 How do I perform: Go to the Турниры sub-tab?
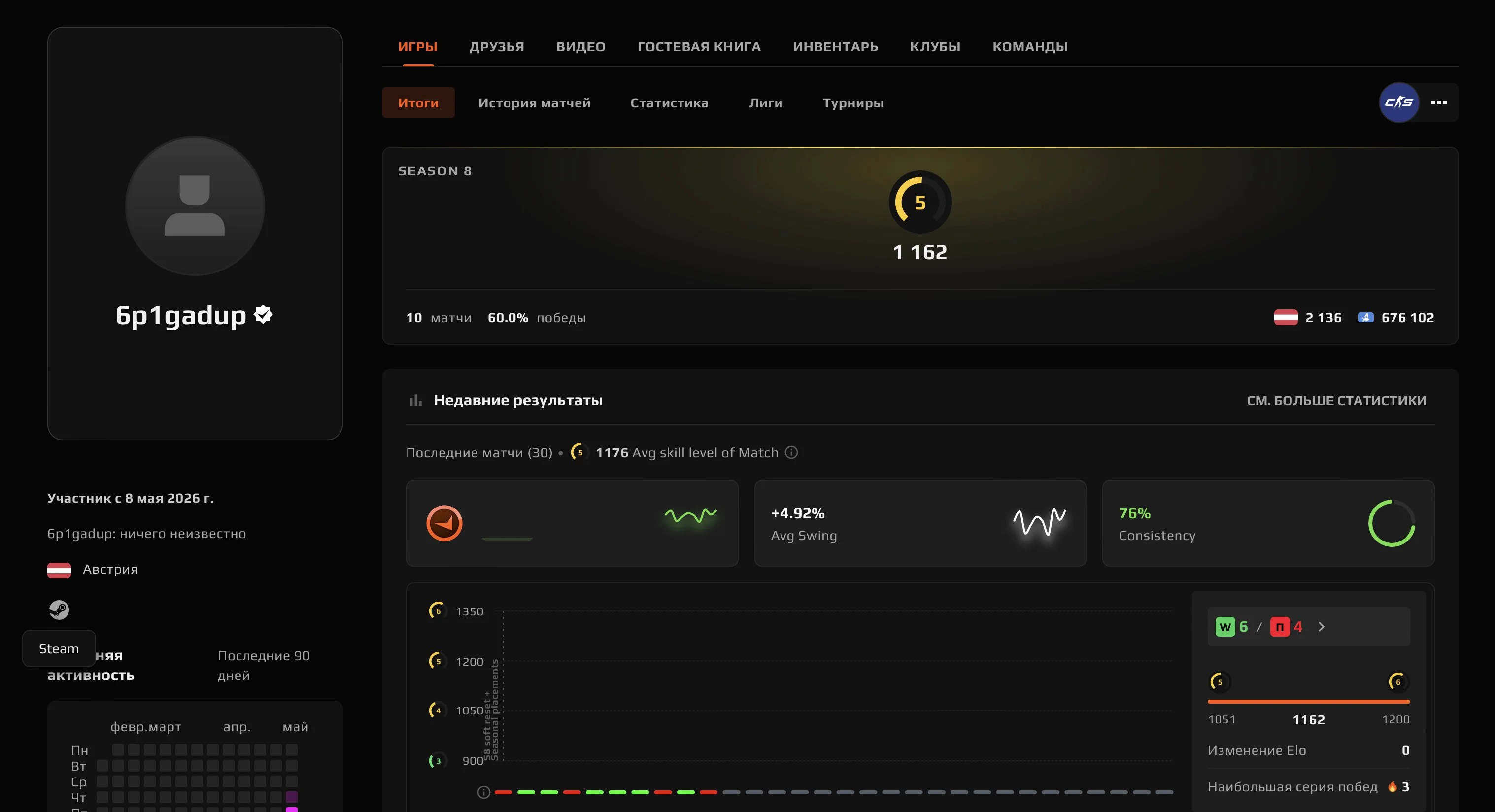coord(852,103)
